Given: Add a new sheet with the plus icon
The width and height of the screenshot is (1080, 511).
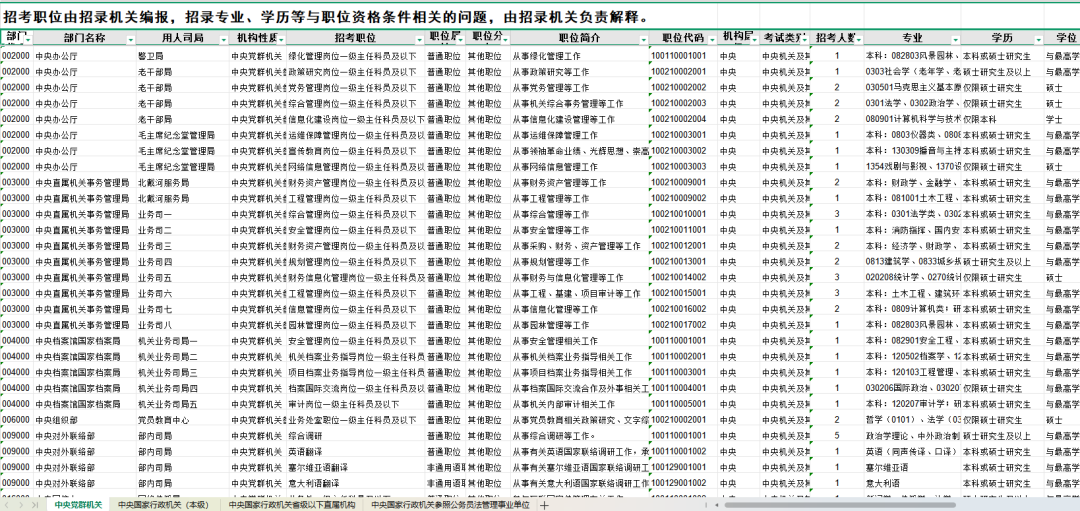Looking at the screenshot, I should point(544,505).
